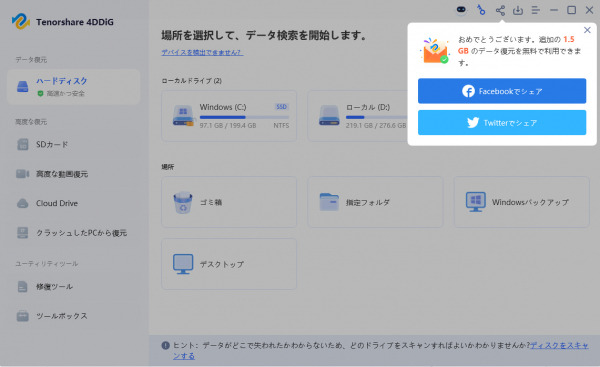Share via the Facebookでシェア button

[502, 91]
